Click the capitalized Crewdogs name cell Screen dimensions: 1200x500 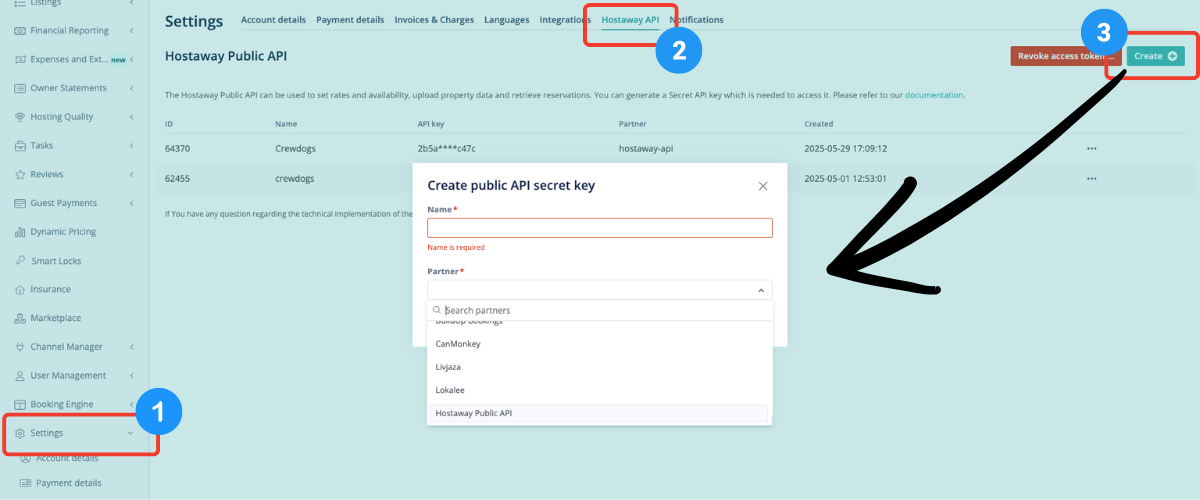[x=295, y=149]
